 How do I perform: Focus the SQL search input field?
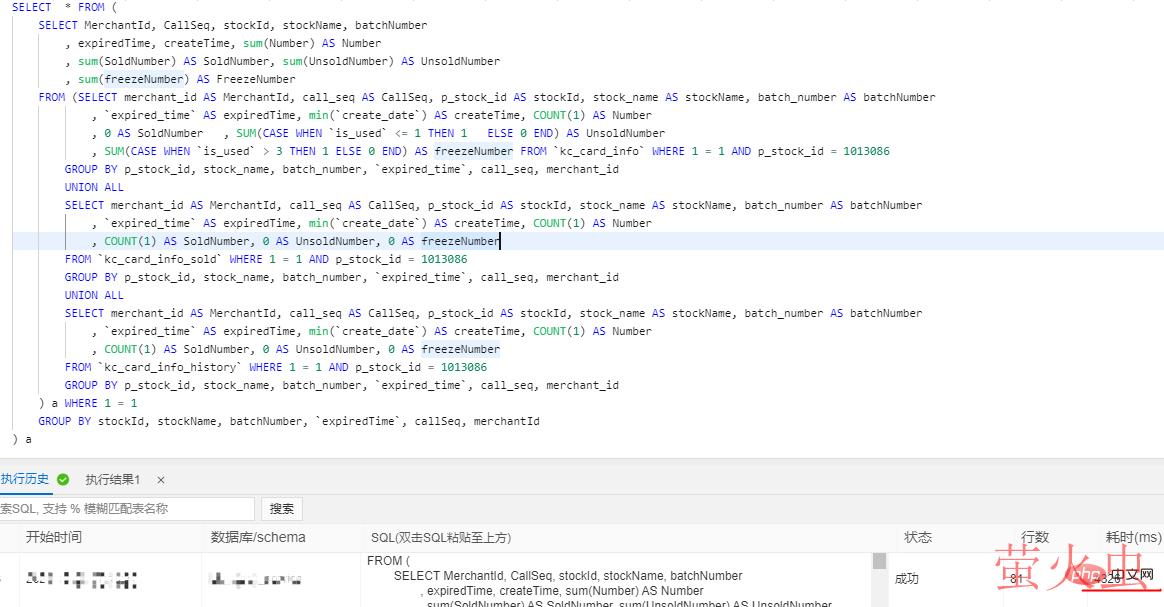point(126,509)
